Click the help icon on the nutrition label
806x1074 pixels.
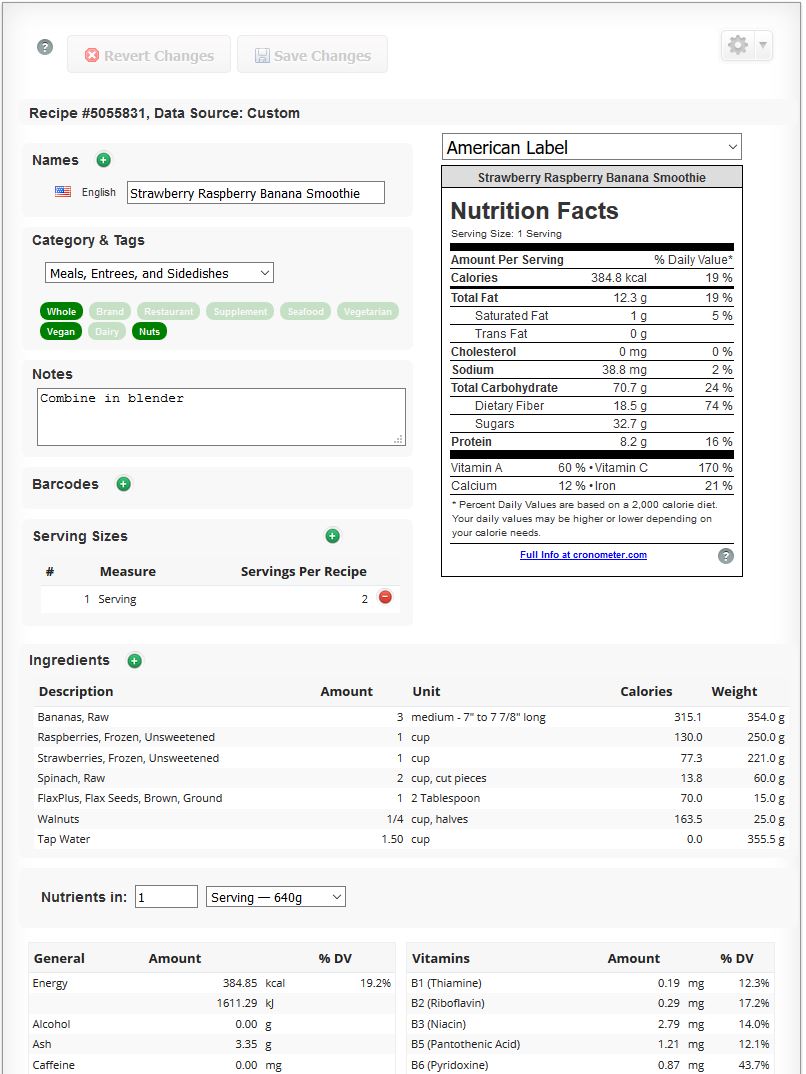(726, 556)
